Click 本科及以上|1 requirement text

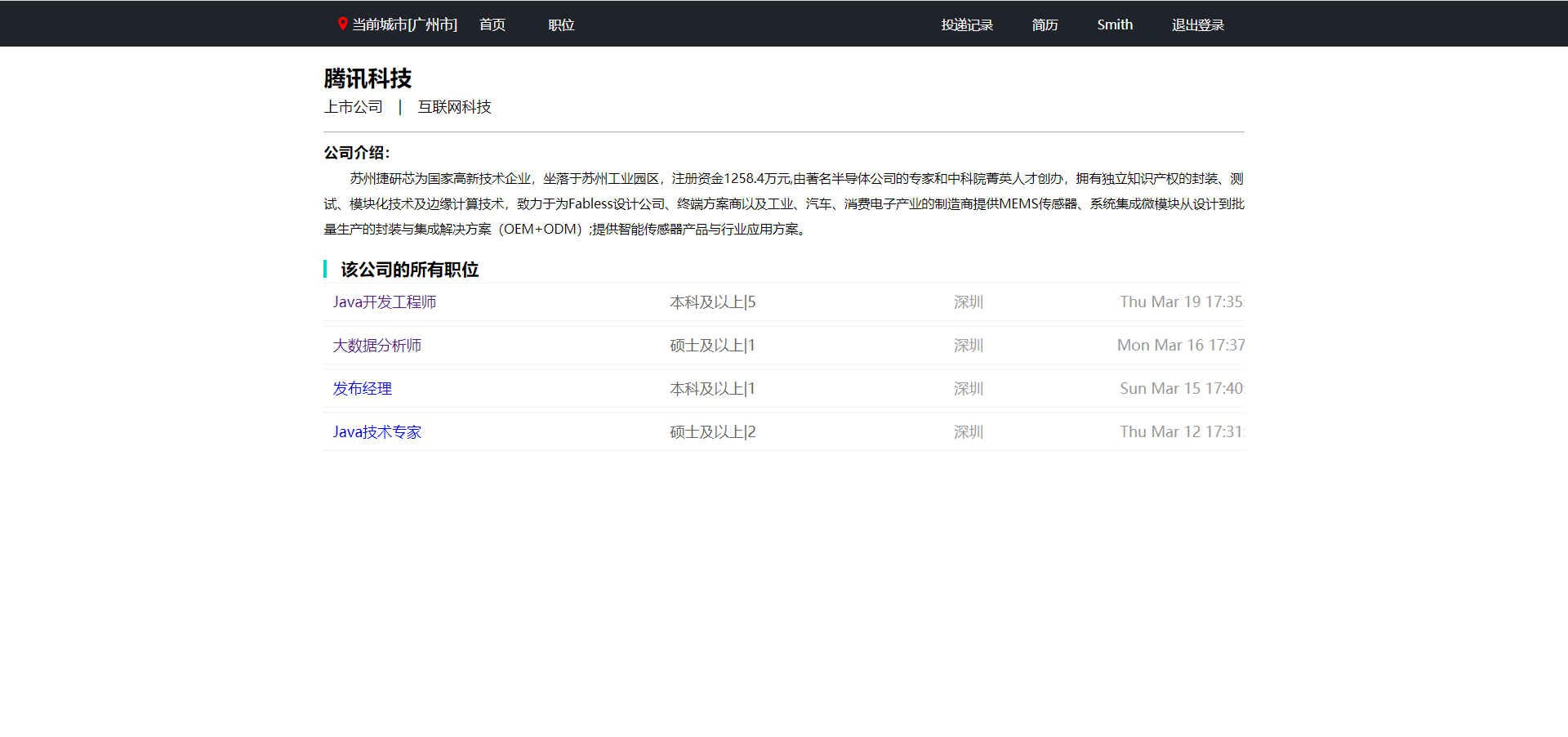[x=713, y=389]
